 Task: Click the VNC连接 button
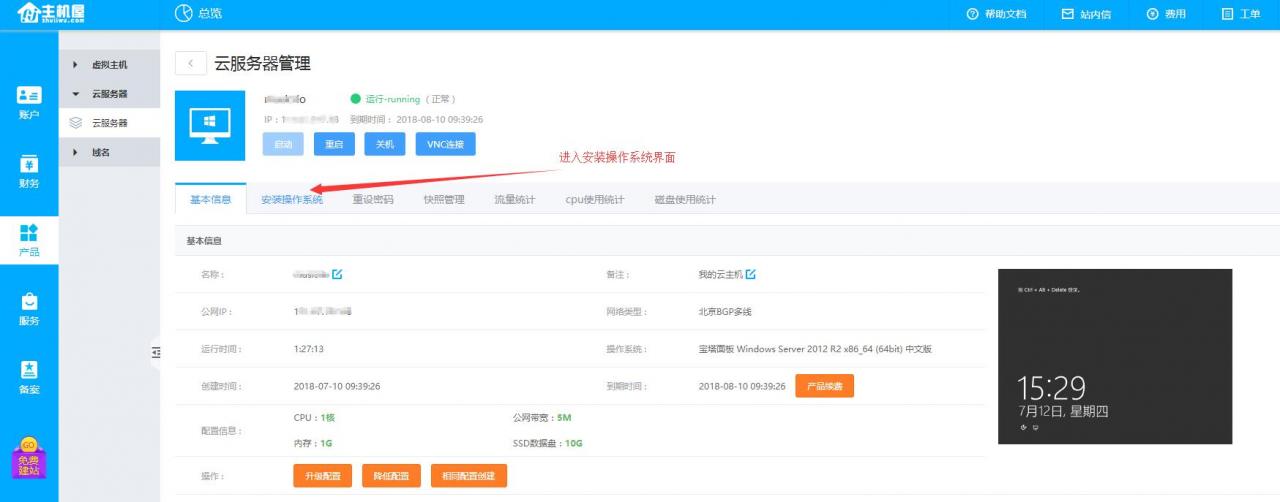click(x=446, y=144)
